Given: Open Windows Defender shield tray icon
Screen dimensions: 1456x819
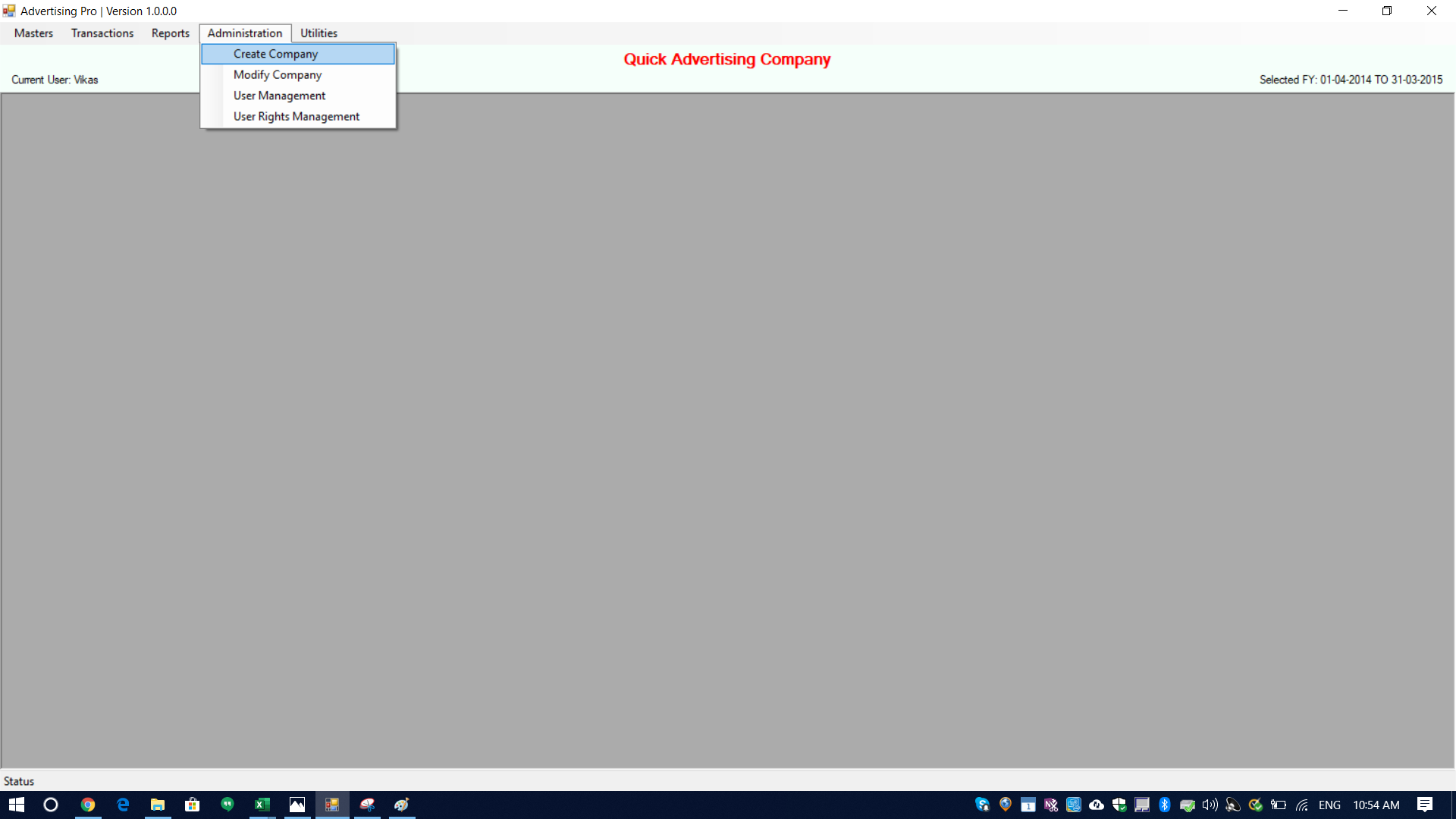Looking at the screenshot, I should [x=1119, y=805].
